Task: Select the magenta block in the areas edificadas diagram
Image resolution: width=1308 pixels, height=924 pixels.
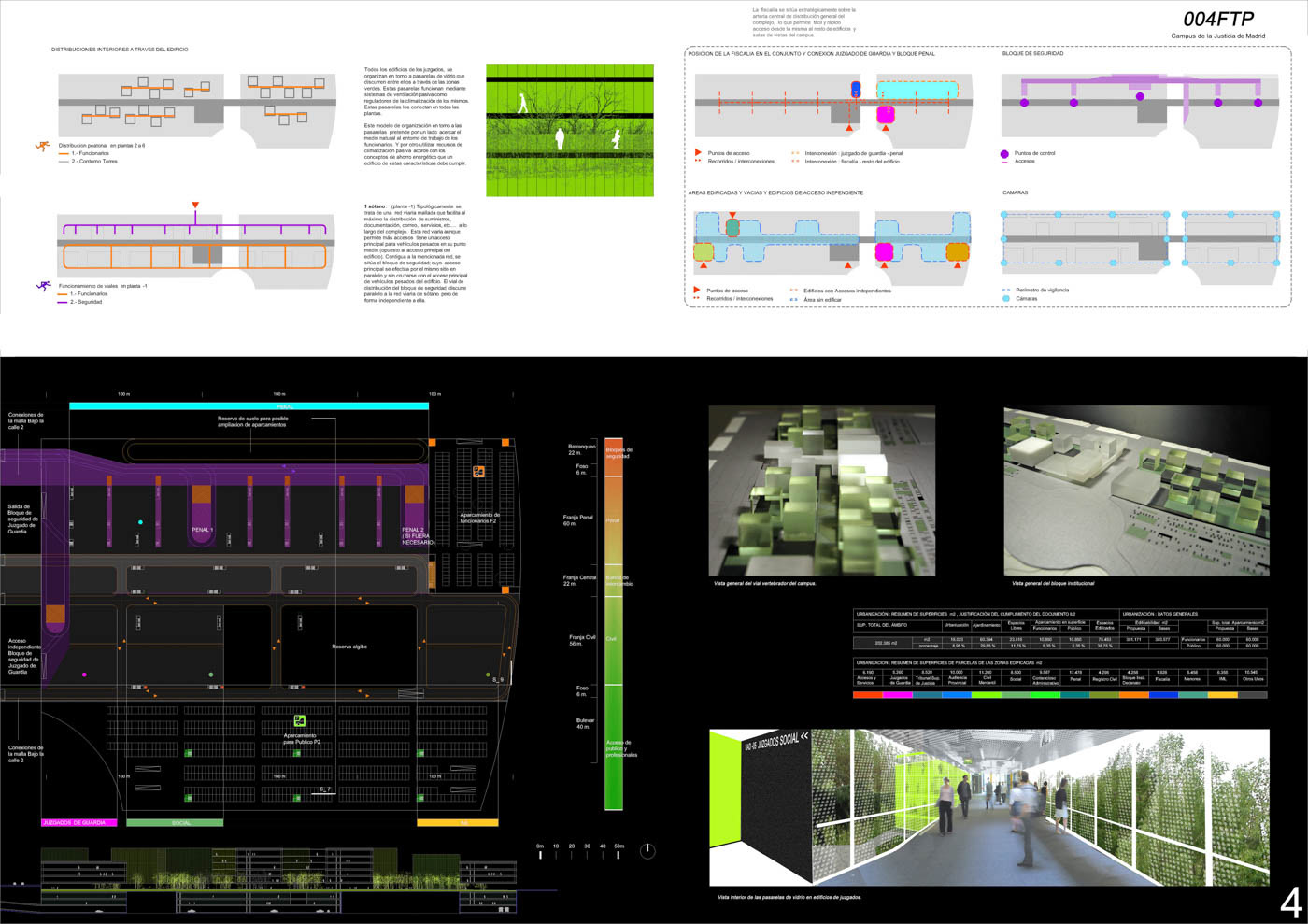Action: pos(886,251)
